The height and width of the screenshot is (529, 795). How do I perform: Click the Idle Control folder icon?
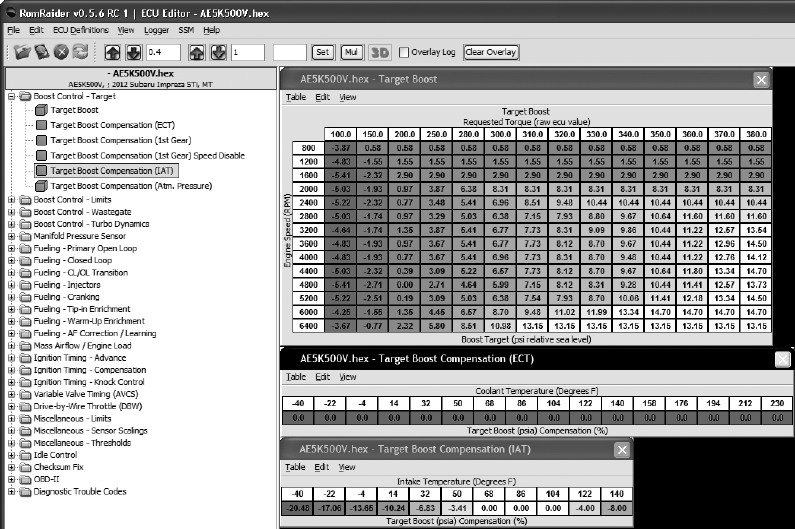(25, 455)
